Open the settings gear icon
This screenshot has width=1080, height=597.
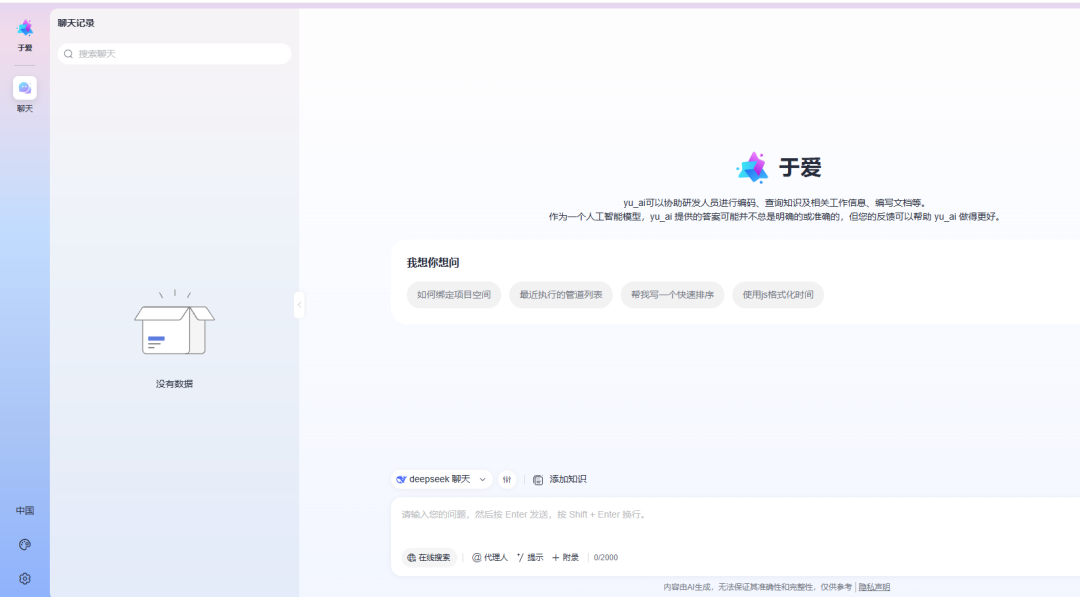[25, 578]
